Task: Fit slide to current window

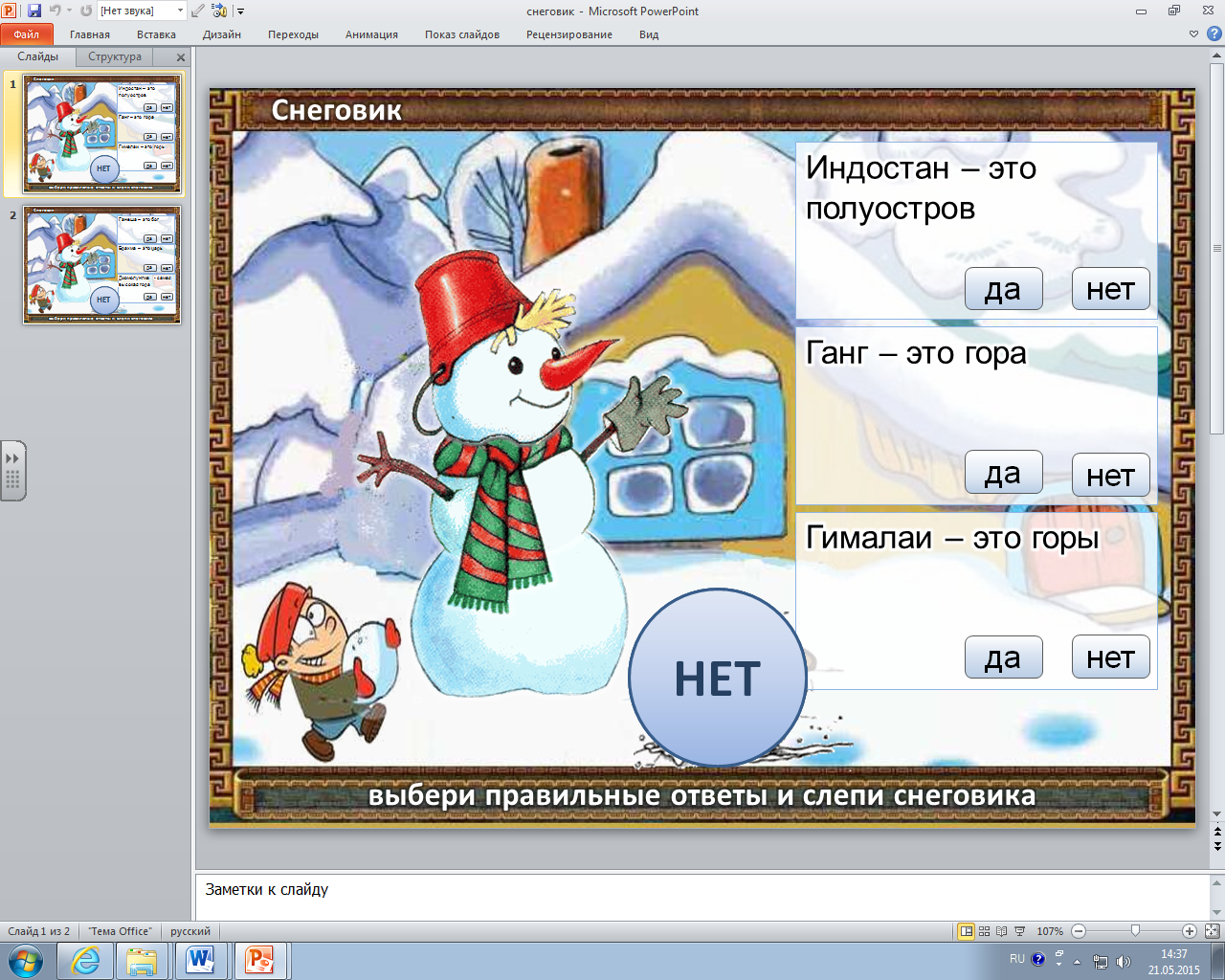Action: pos(1212,931)
